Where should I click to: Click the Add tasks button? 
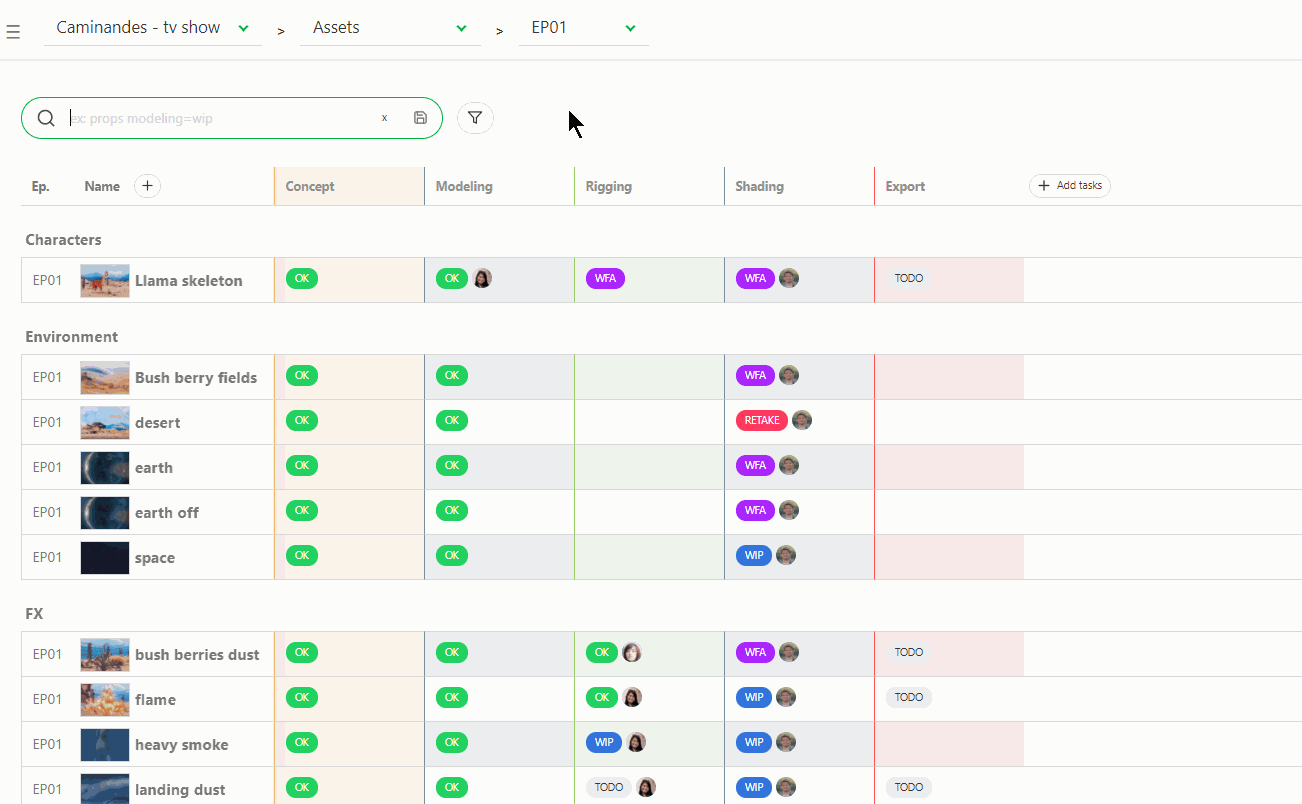[1069, 186]
